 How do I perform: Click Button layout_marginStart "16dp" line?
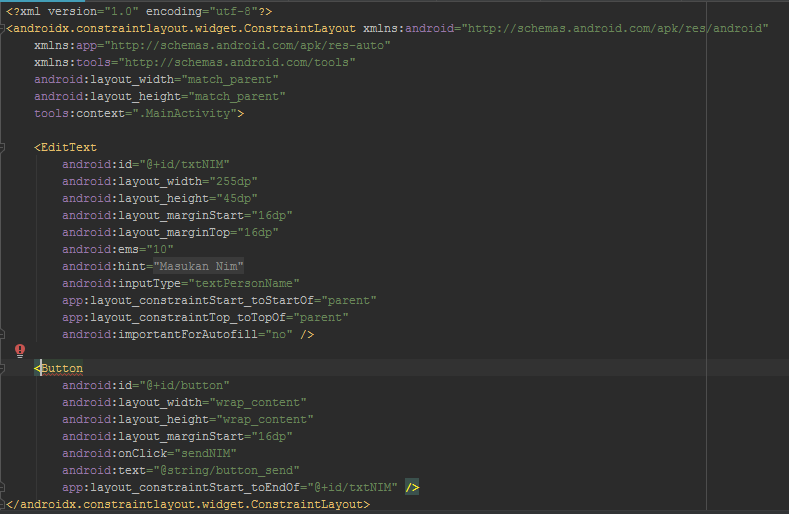[177, 436]
